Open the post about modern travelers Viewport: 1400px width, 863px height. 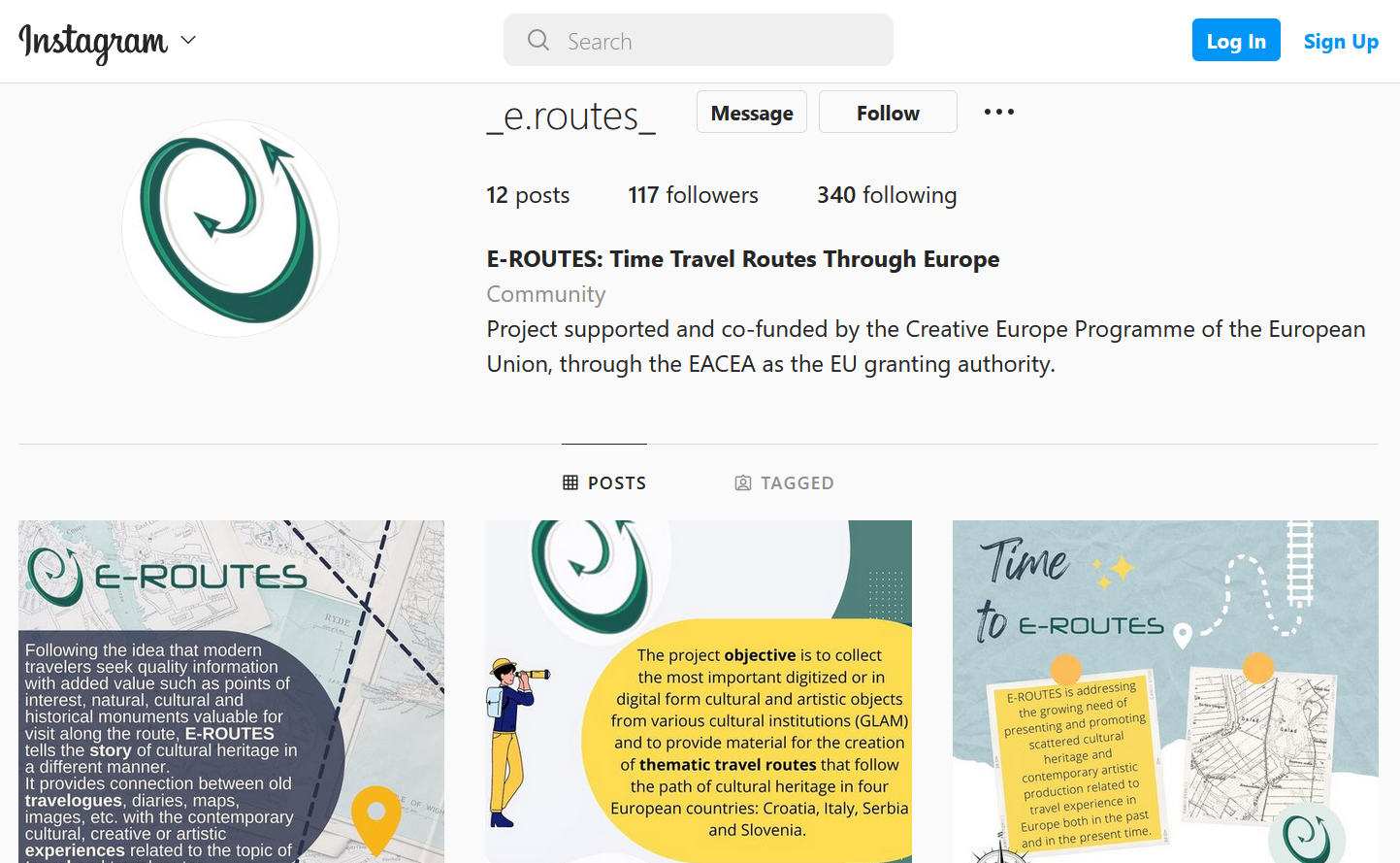click(x=231, y=691)
